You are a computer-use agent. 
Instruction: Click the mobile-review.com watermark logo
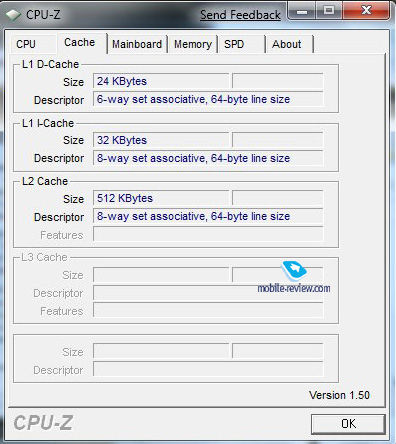(294, 277)
